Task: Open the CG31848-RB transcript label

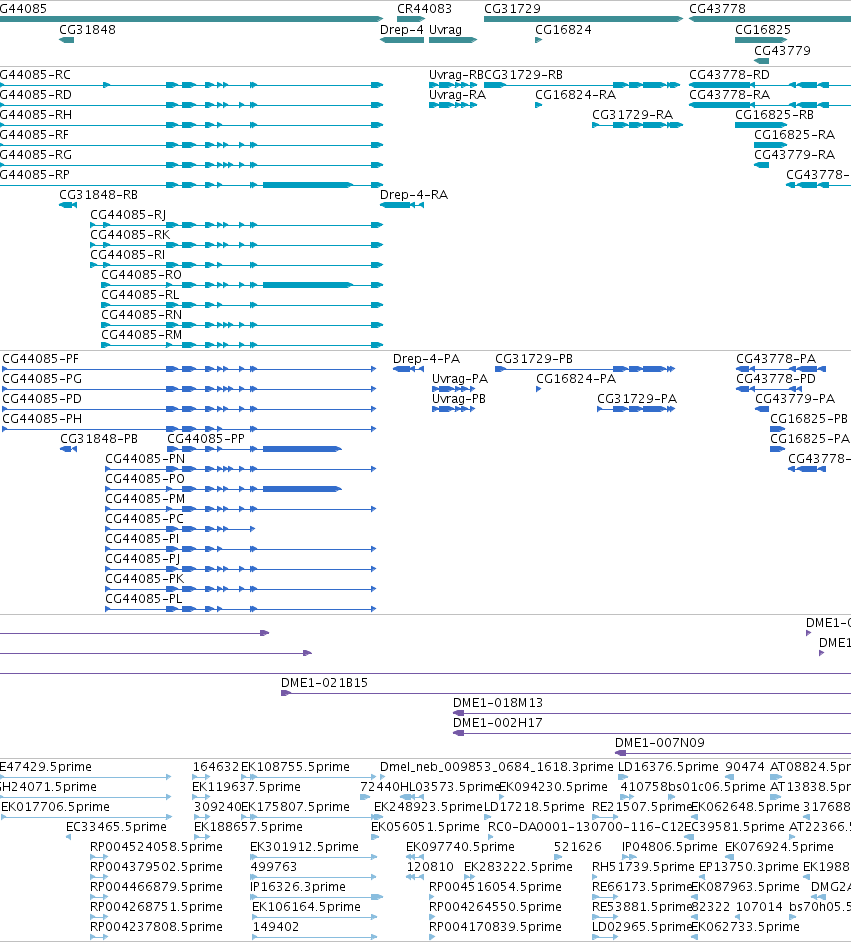Action: 98,195
